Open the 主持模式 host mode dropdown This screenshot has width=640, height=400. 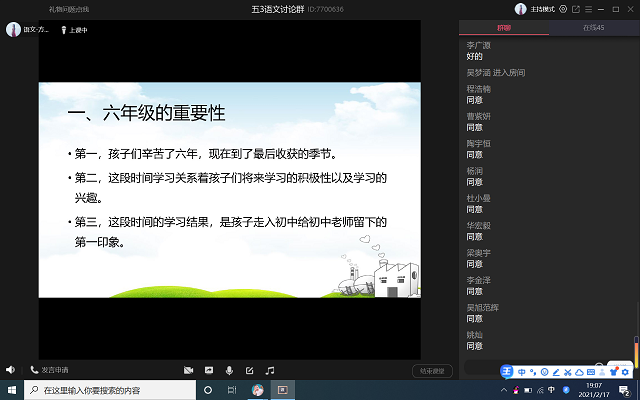coord(541,9)
